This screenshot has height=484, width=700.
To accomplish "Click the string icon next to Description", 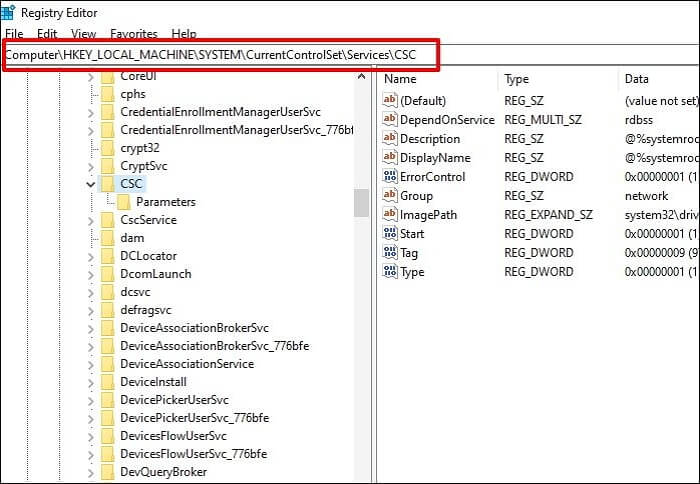I will (390, 138).
